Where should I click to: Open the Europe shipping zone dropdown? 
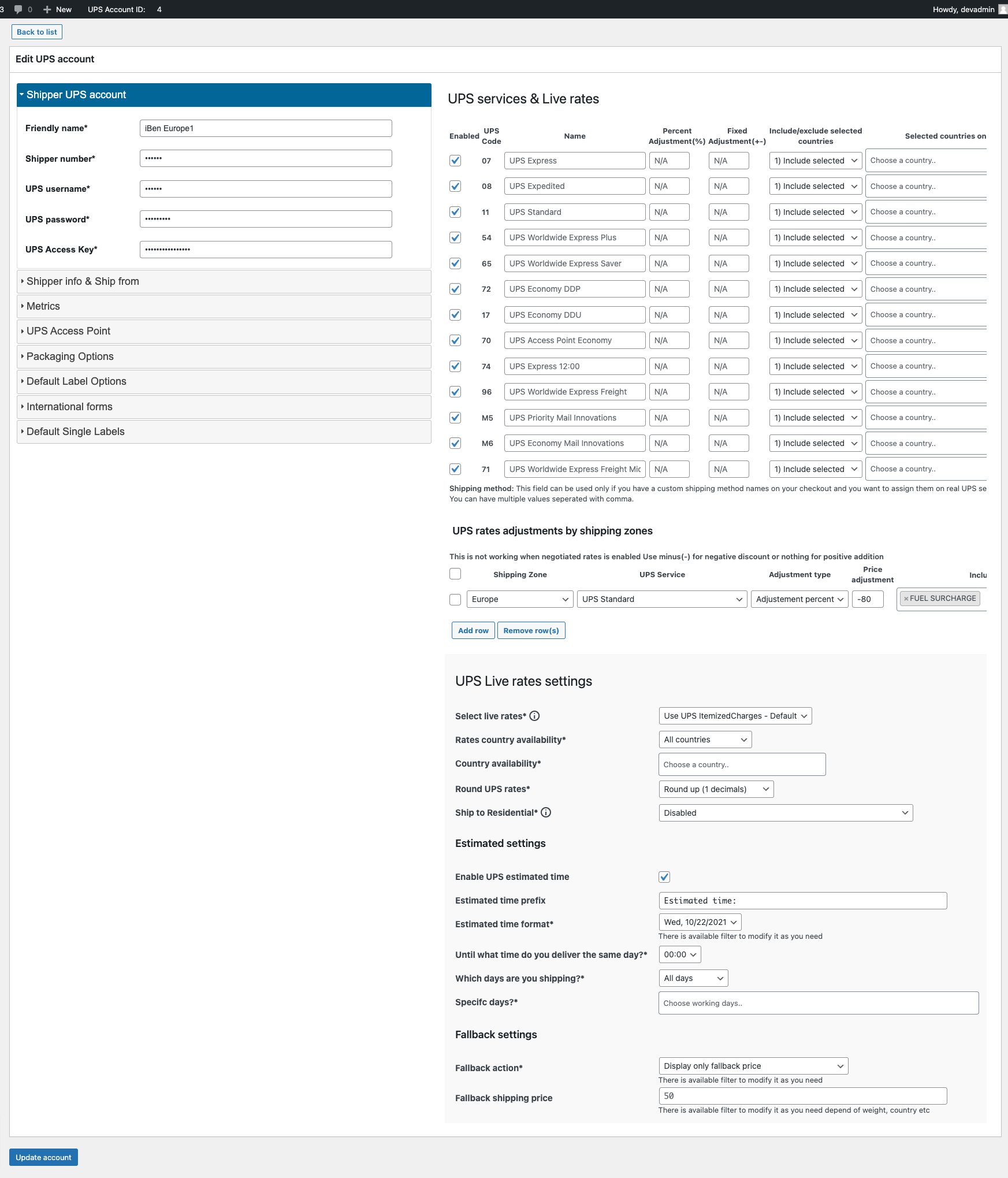click(x=520, y=599)
